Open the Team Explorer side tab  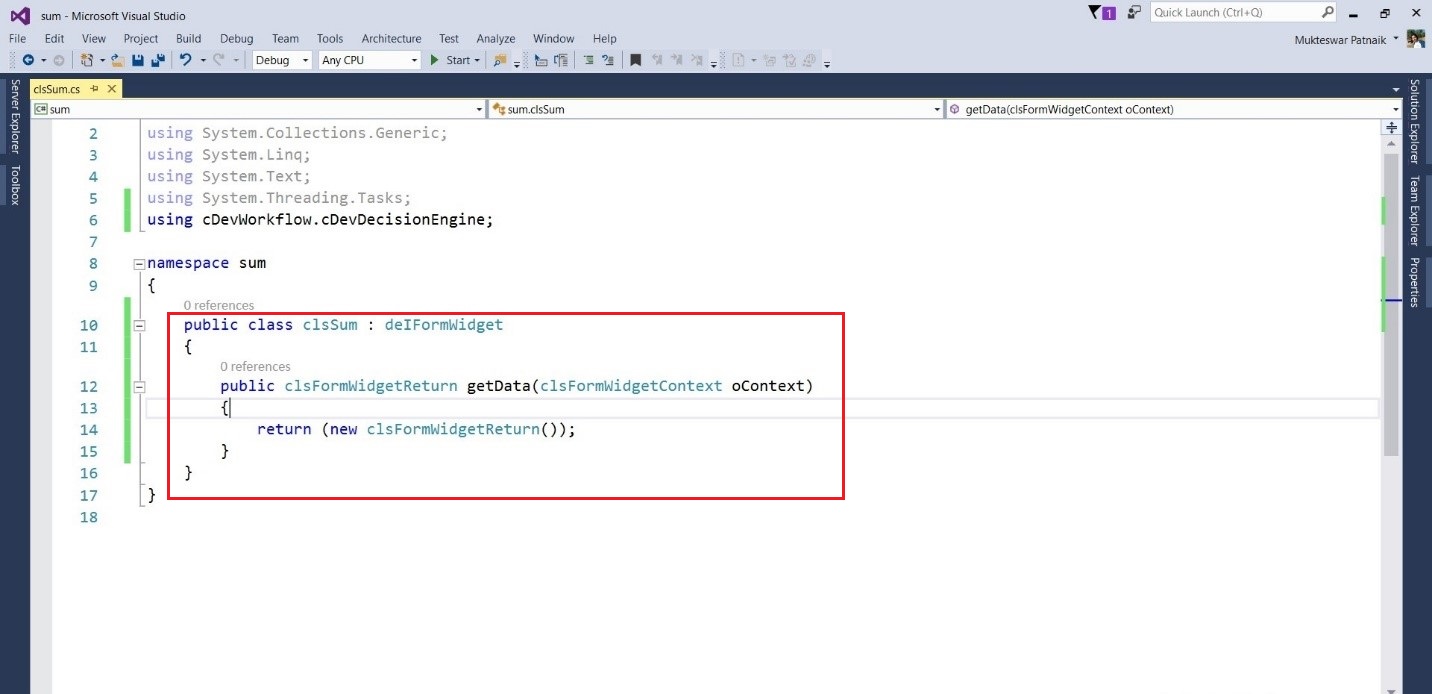[1415, 211]
